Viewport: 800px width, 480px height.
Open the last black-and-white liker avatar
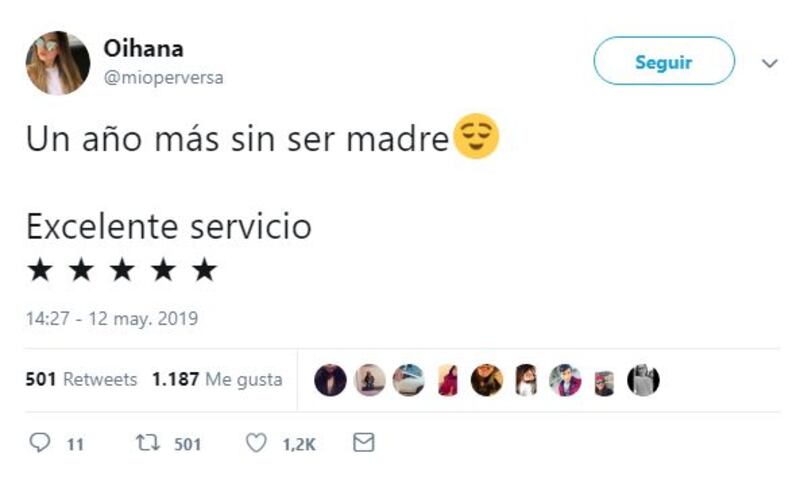[x=643, y=381]
